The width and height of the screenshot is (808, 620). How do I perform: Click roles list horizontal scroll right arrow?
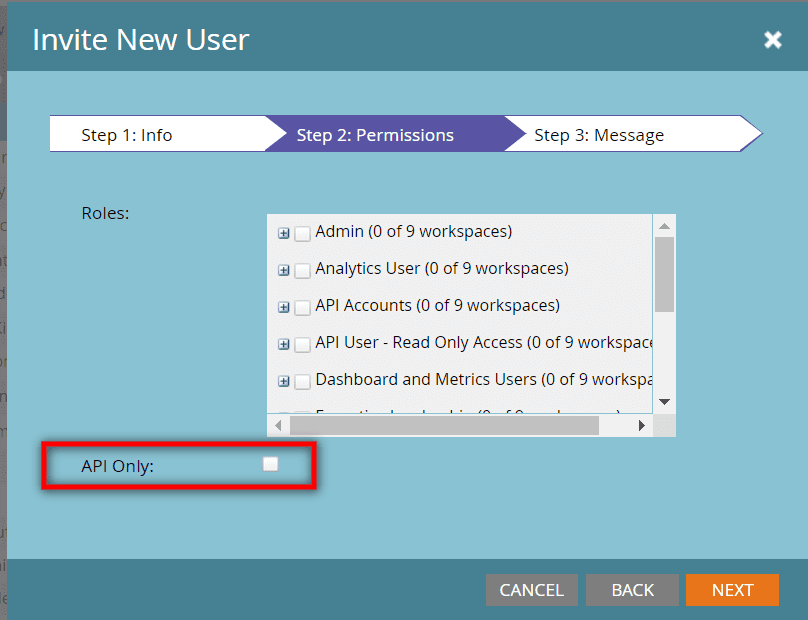click(642, 426)
